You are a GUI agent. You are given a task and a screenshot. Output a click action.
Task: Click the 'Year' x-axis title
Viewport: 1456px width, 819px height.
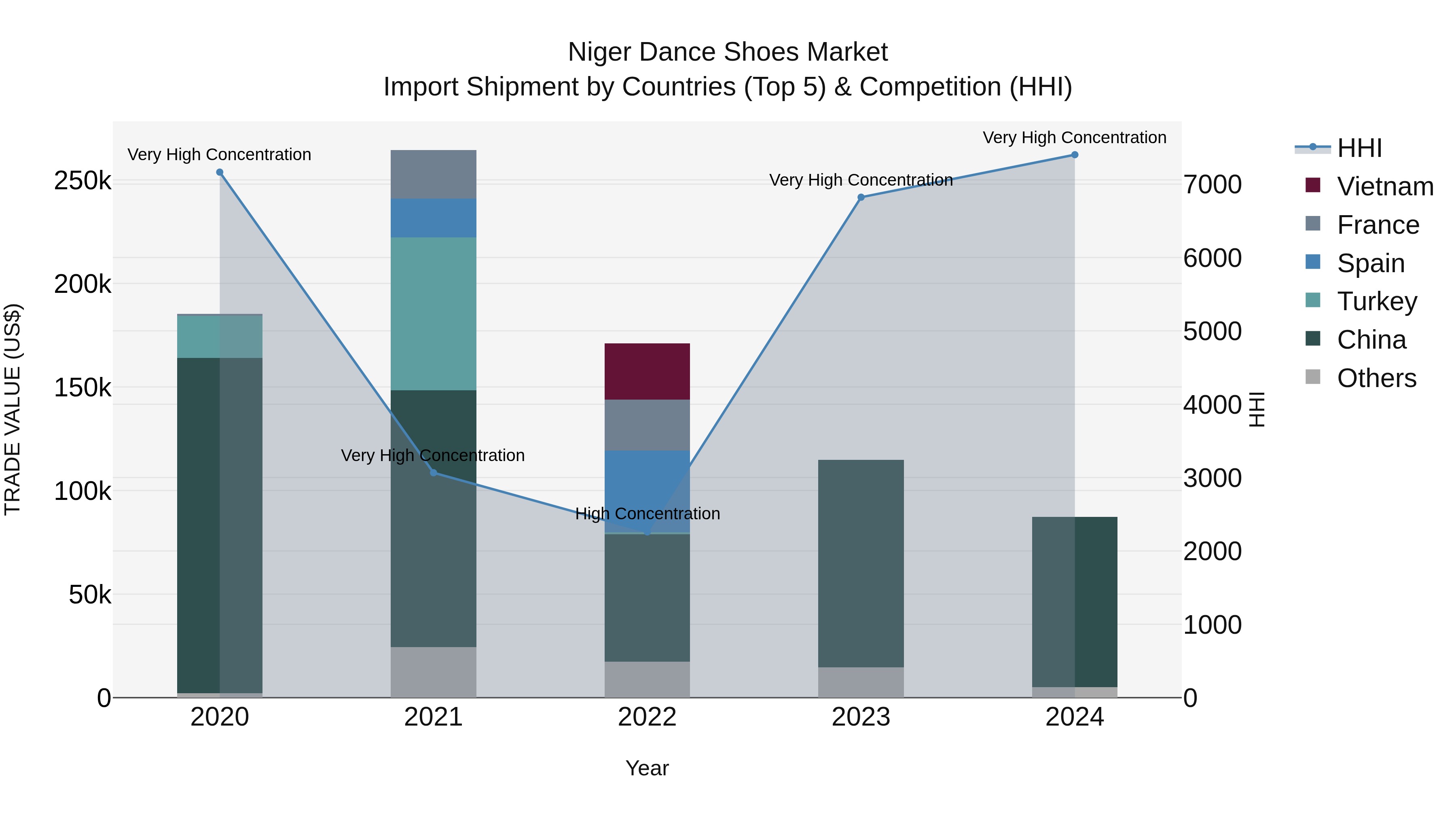[x=647, y=768]
